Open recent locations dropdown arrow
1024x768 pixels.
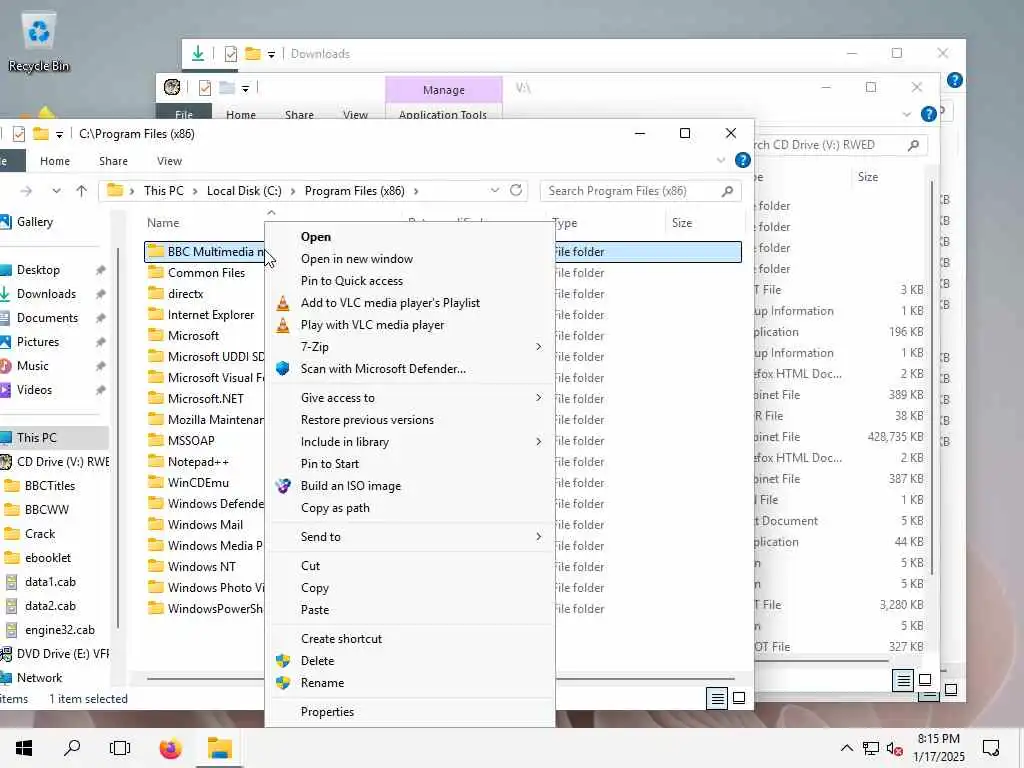pos(56,191)
